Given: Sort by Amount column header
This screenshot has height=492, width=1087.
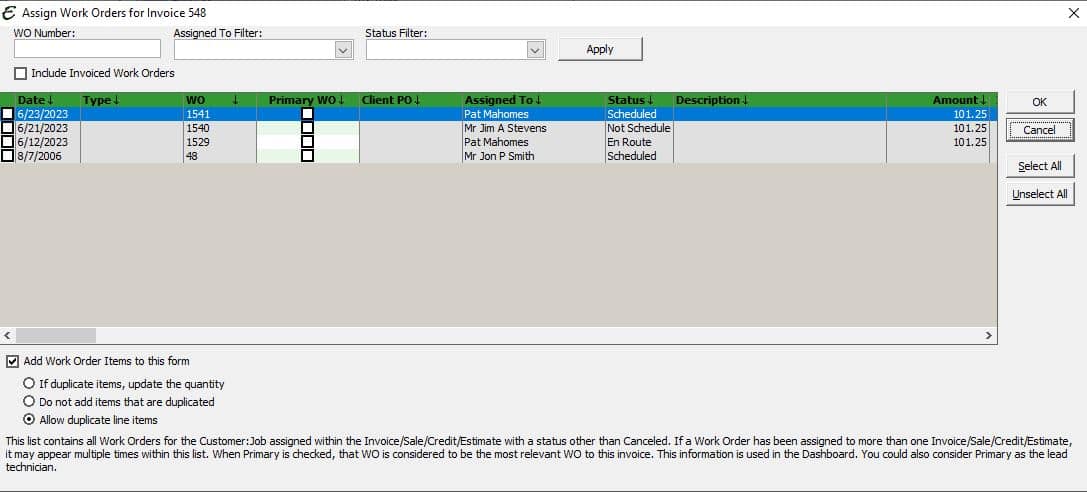Looking at the screenshot, I should pos(959,100).
